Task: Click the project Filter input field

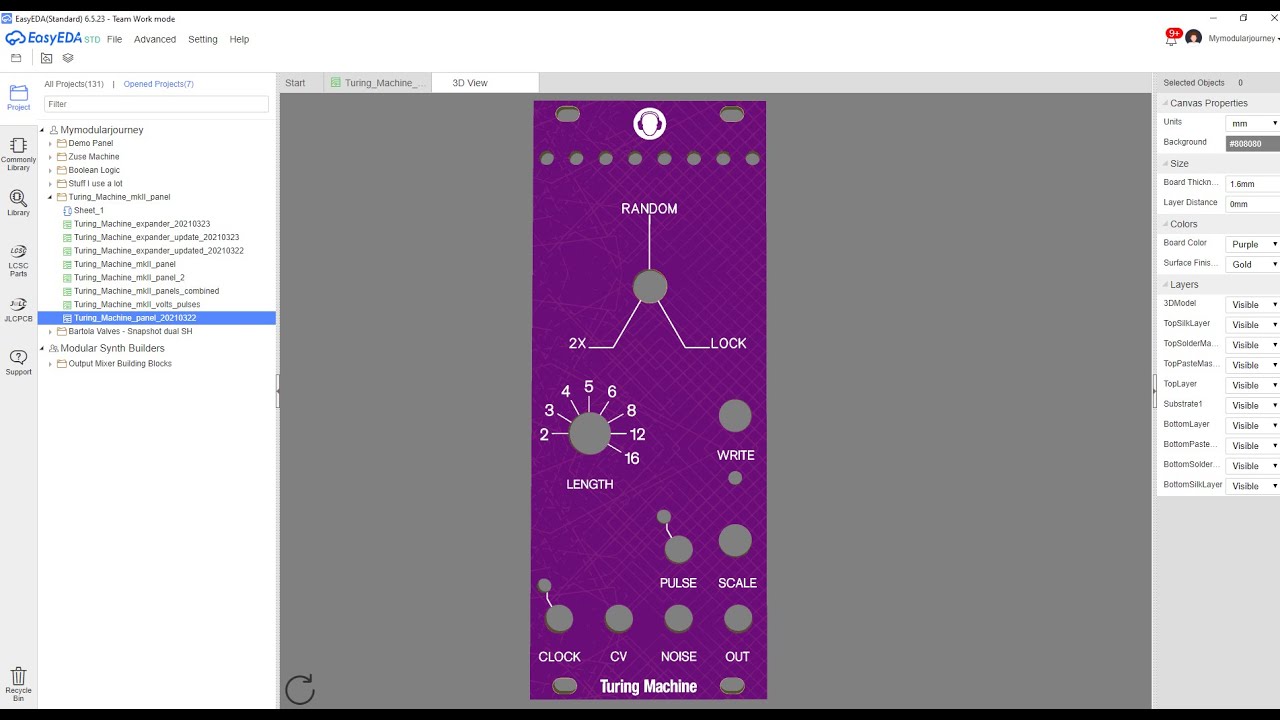Action: pyautogui.click(x=157, y=104)
